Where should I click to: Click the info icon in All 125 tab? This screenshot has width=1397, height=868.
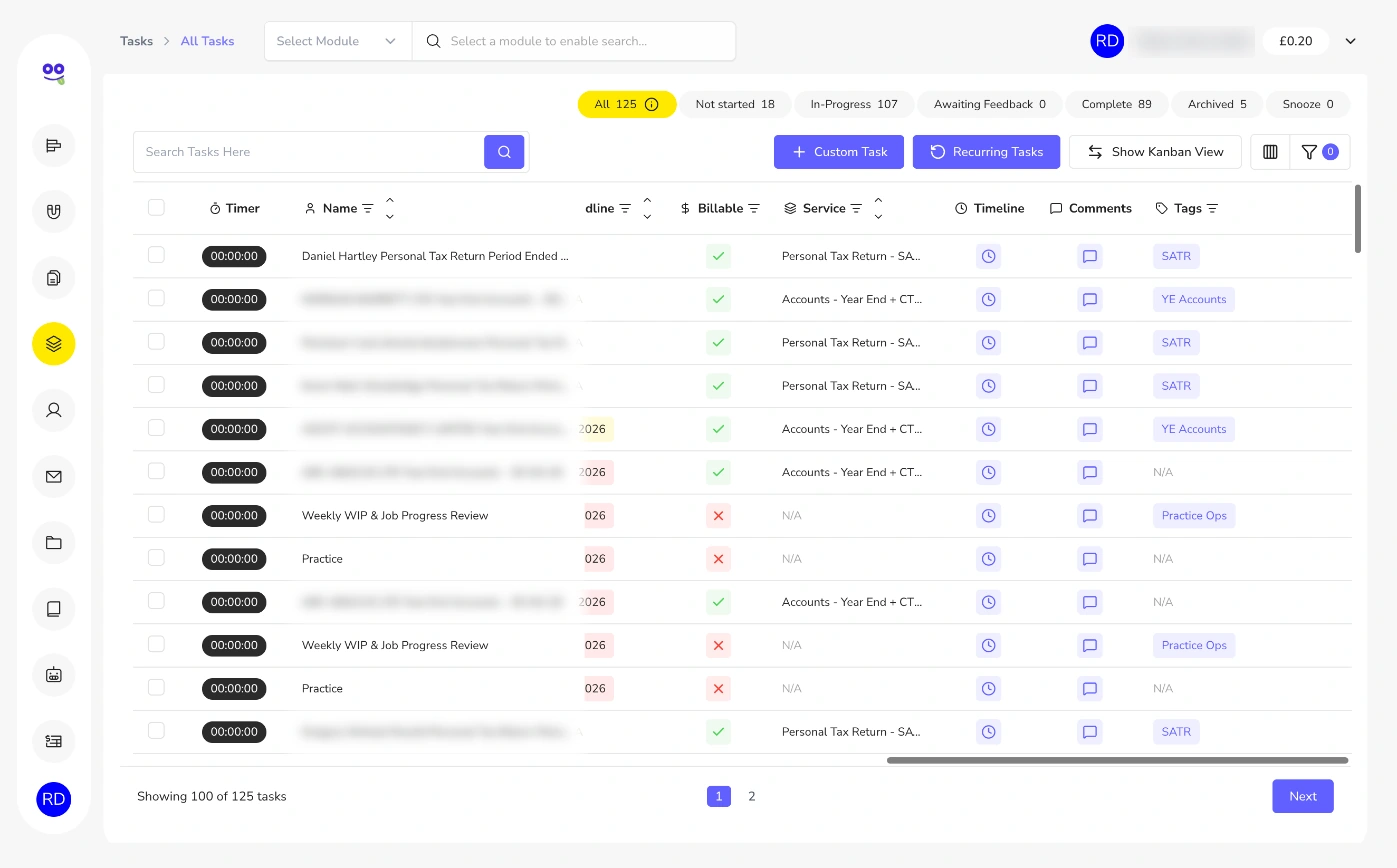(x=652, y=104)
